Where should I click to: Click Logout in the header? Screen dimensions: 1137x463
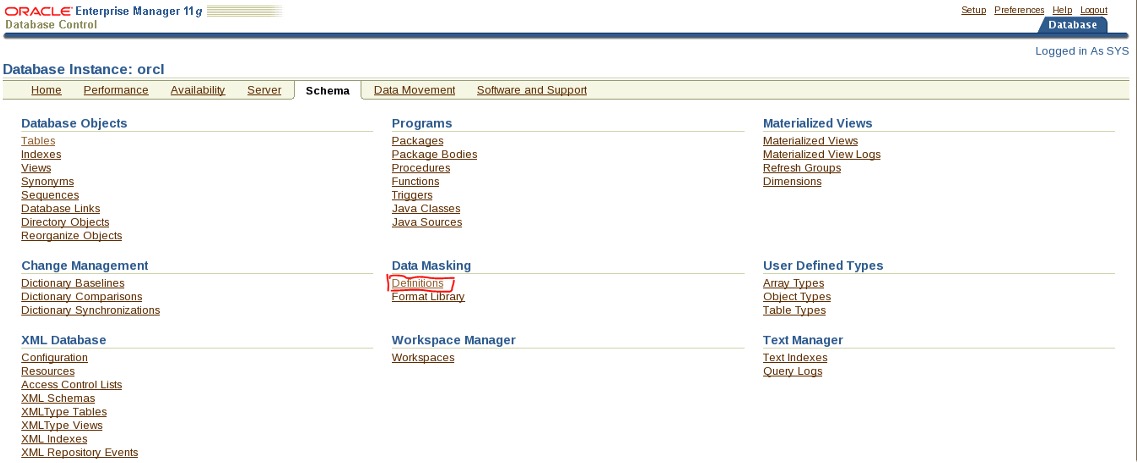[x=1093, y=10]
